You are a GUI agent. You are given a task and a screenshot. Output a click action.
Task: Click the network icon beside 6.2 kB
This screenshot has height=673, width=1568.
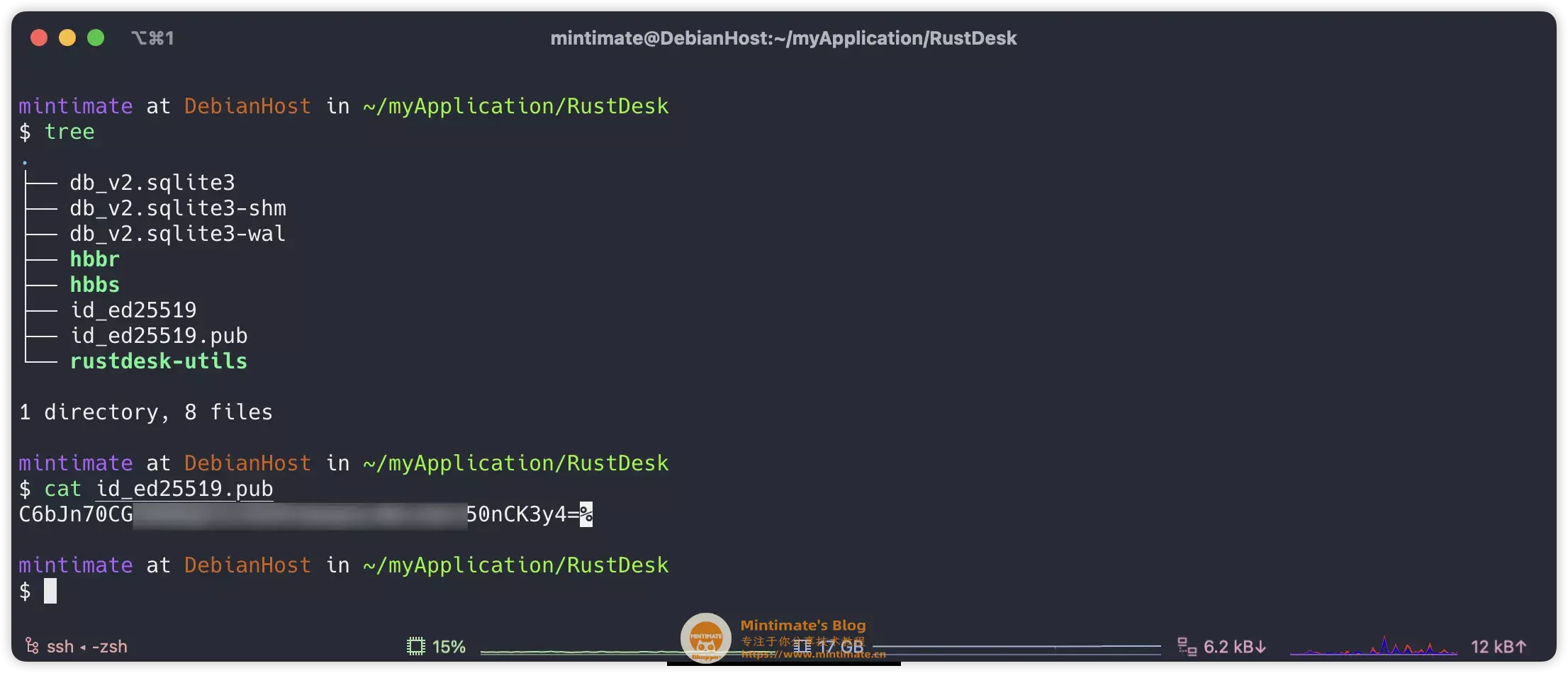point(1187,646)
